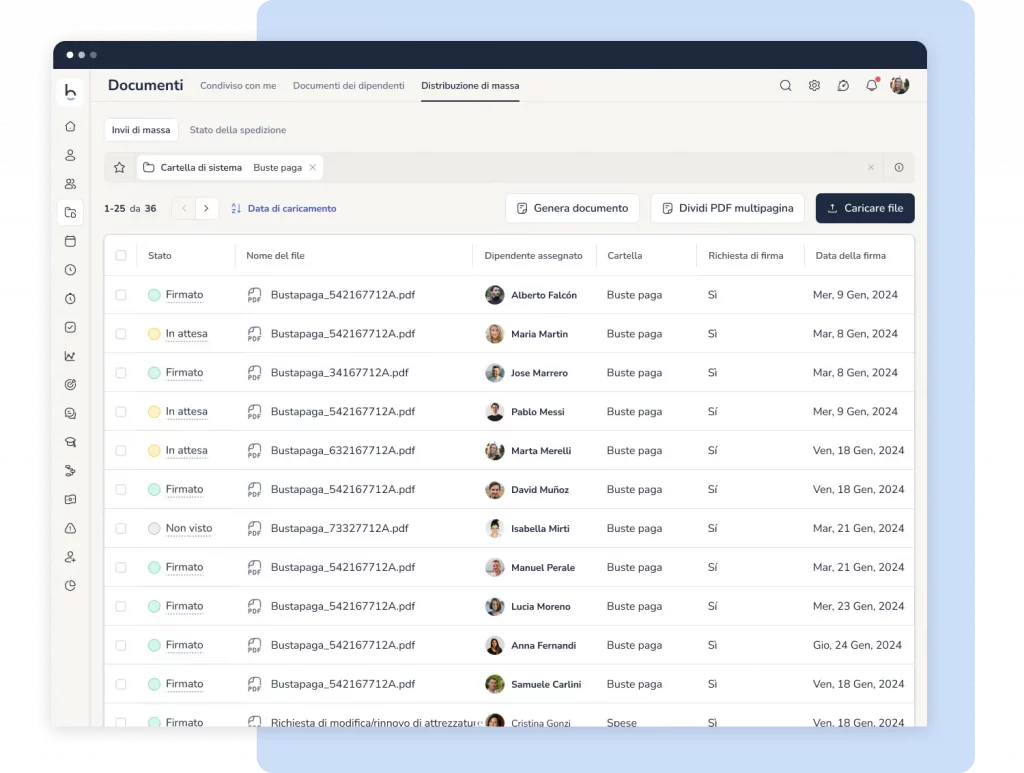1024x773 pixels.
Task: Open the Data di caricamento sort dropdown
Action: pyautogui.click(x=284, y=209)
